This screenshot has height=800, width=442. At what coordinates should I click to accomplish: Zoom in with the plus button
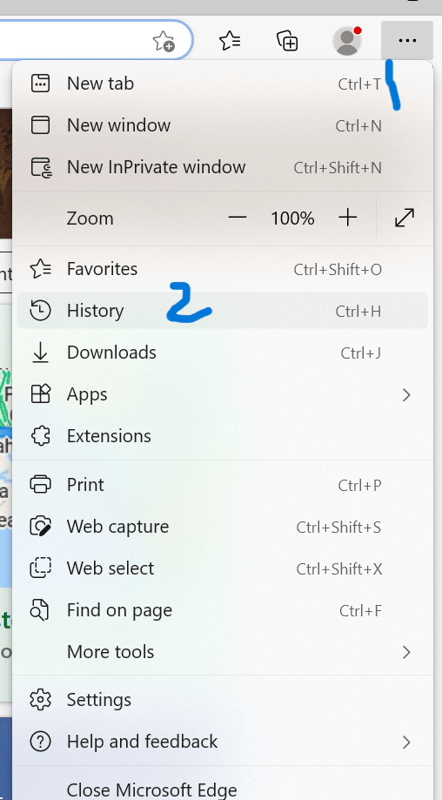pos(348,218)
